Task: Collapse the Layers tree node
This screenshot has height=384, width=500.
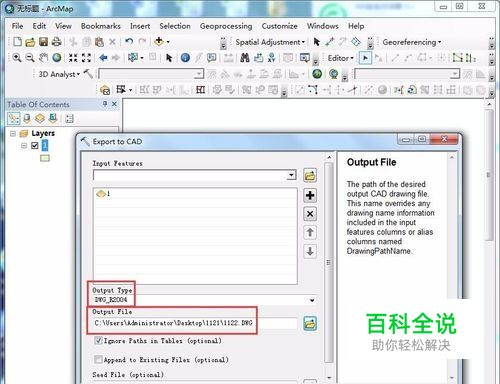Action: 13,134
